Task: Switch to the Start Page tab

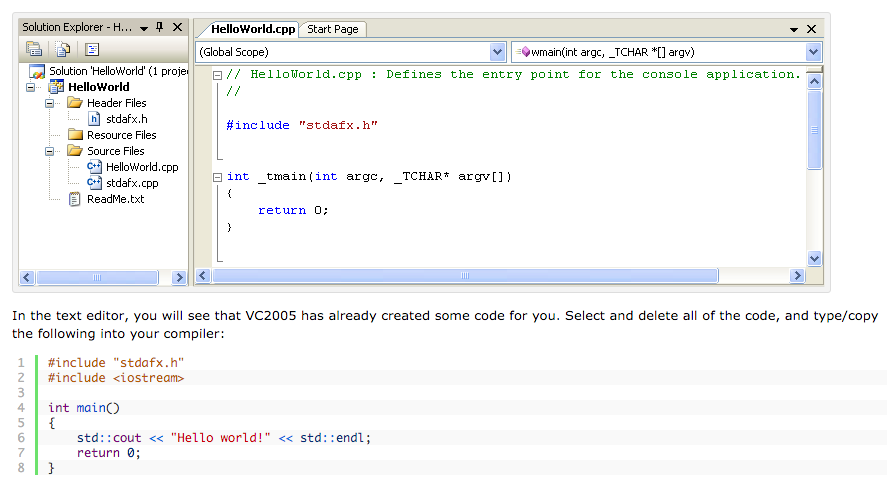Action: (x=333, y=29)
